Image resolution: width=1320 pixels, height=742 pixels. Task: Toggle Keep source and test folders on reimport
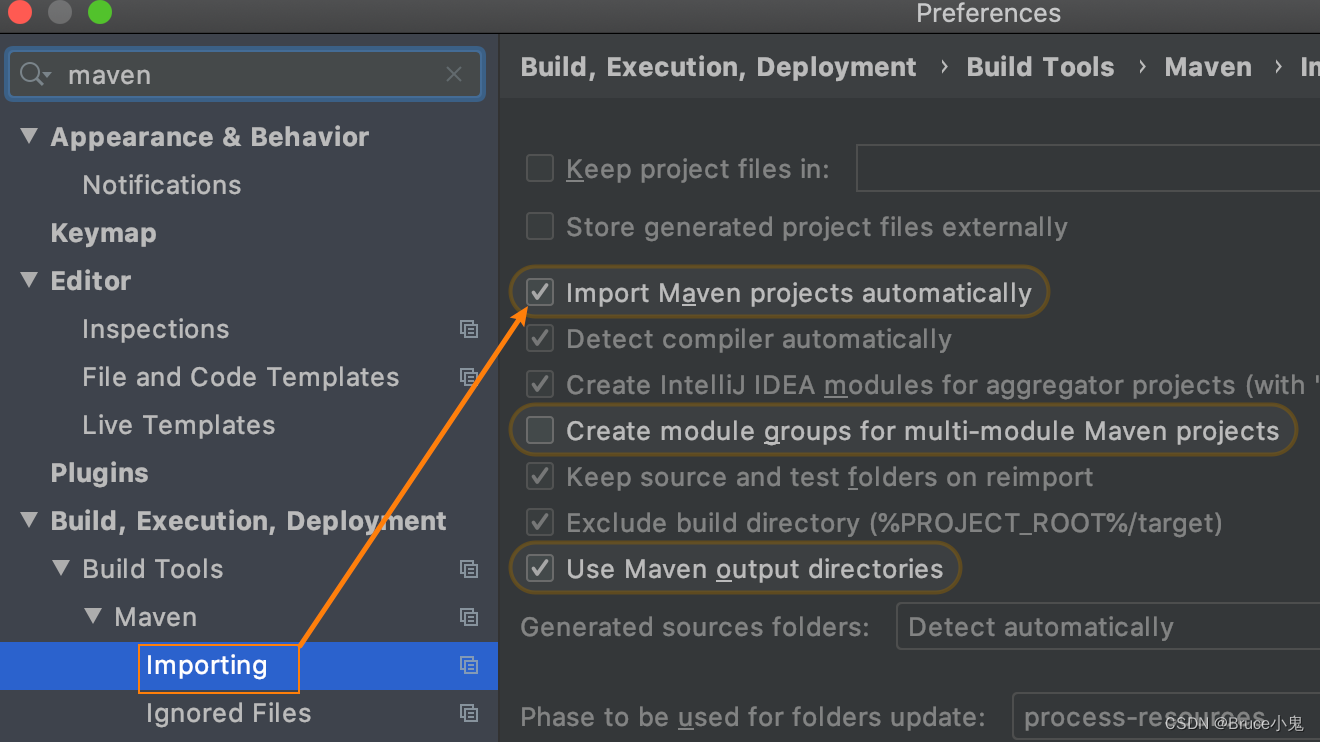tap(540, 476)
